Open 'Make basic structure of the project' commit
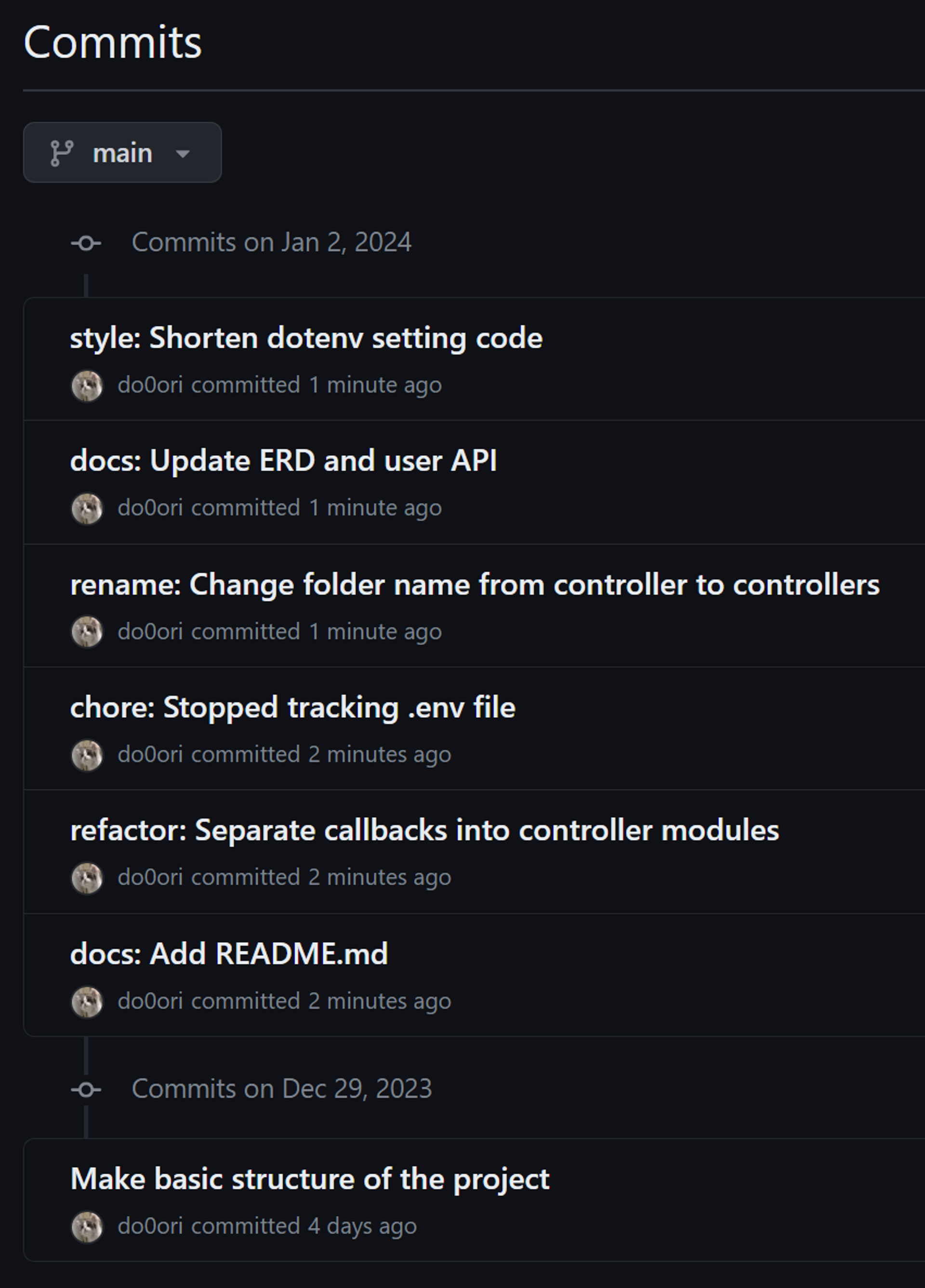 310,1179
